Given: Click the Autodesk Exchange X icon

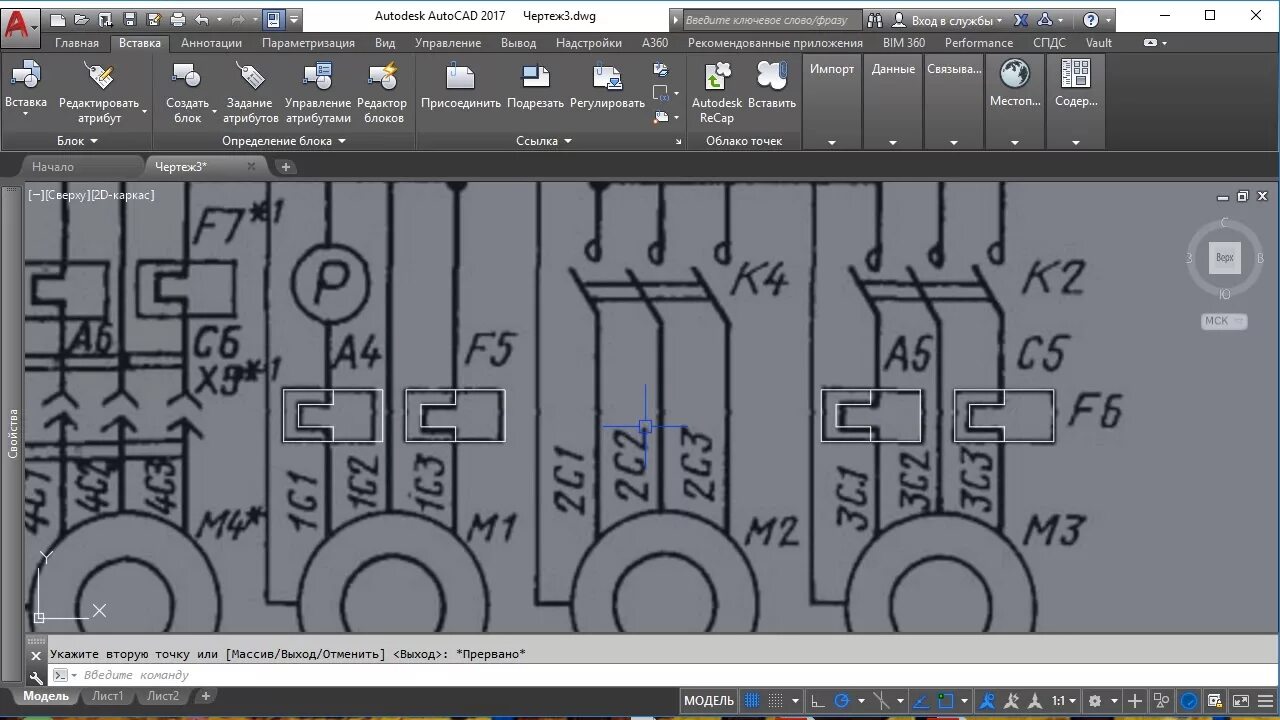Looking at the screenshot, I should pos(1021,19).
